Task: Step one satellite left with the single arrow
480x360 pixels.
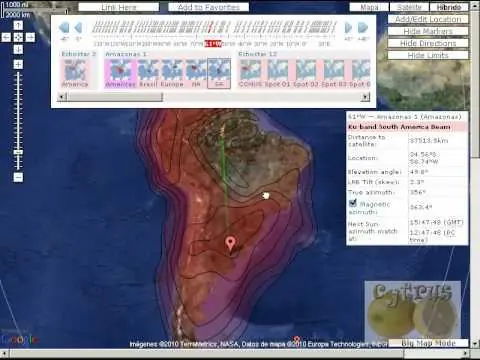Action: pyautogui.click(x=78, y=28)
